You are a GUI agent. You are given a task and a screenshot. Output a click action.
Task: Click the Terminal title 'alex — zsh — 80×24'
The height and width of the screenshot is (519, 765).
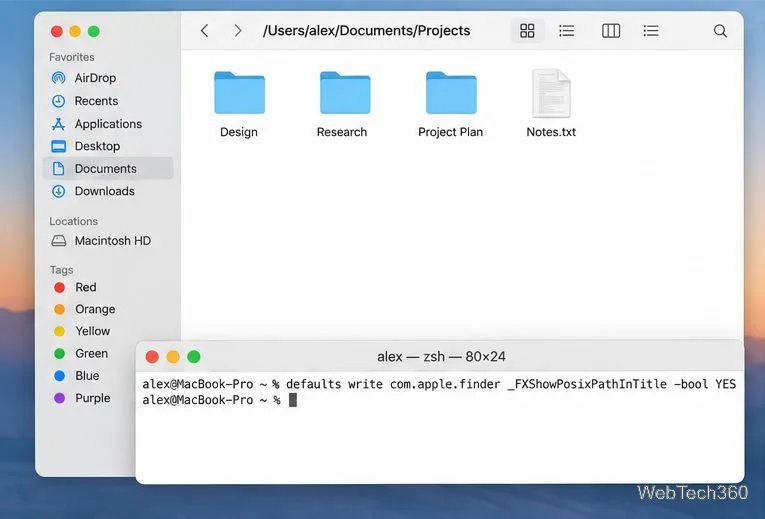pos(441,357)
